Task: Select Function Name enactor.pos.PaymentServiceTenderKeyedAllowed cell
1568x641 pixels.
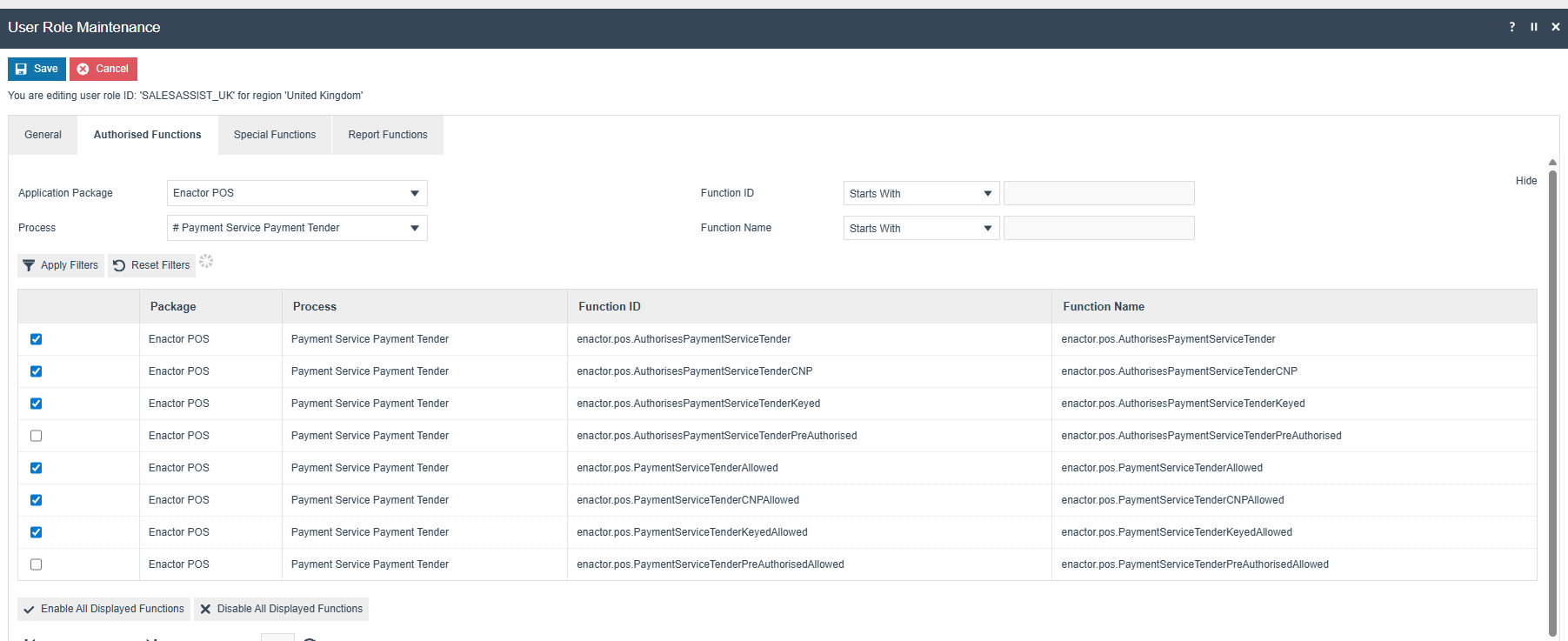Action: 1294,532
